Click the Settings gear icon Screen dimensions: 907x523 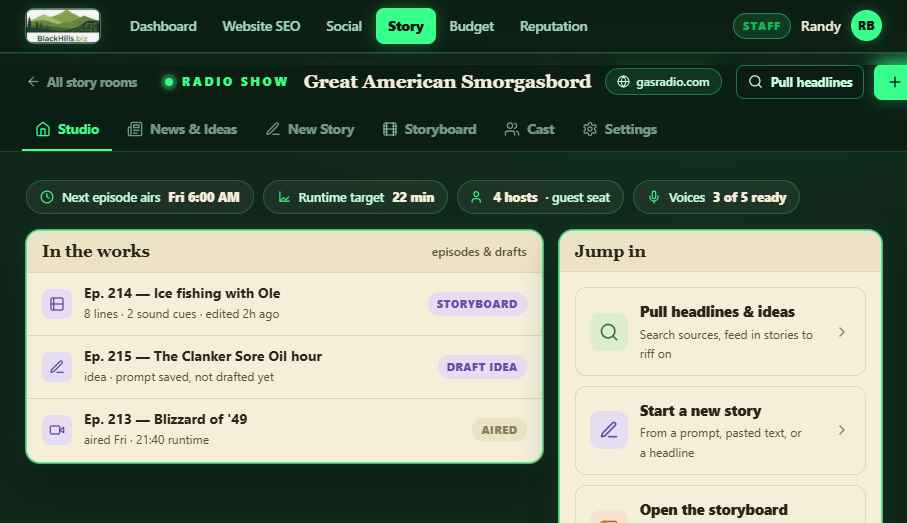click(589, 129)
